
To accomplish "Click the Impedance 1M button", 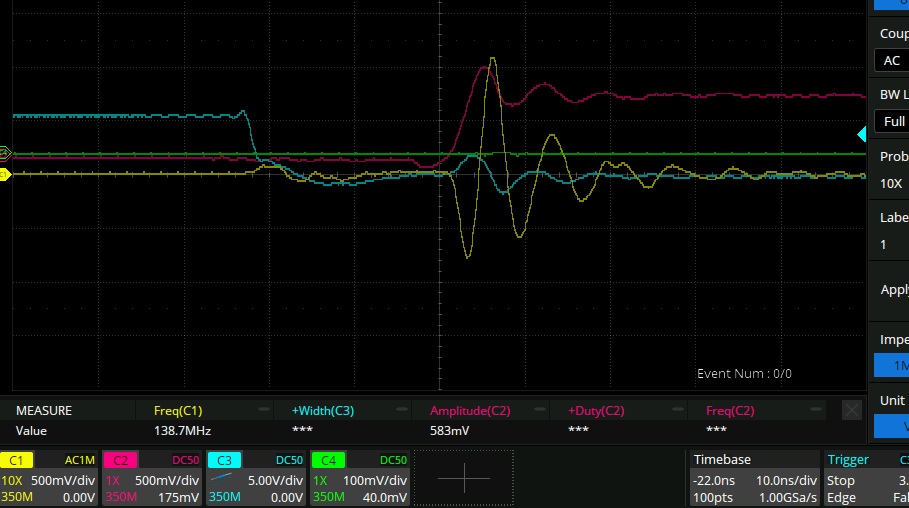I will click(893, 365).
